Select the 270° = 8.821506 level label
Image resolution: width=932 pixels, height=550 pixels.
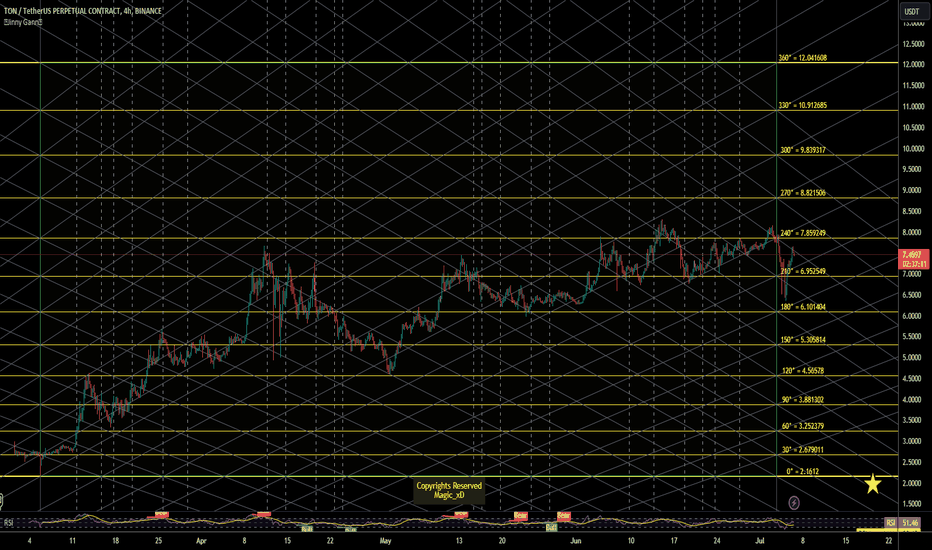click(802, 193)
